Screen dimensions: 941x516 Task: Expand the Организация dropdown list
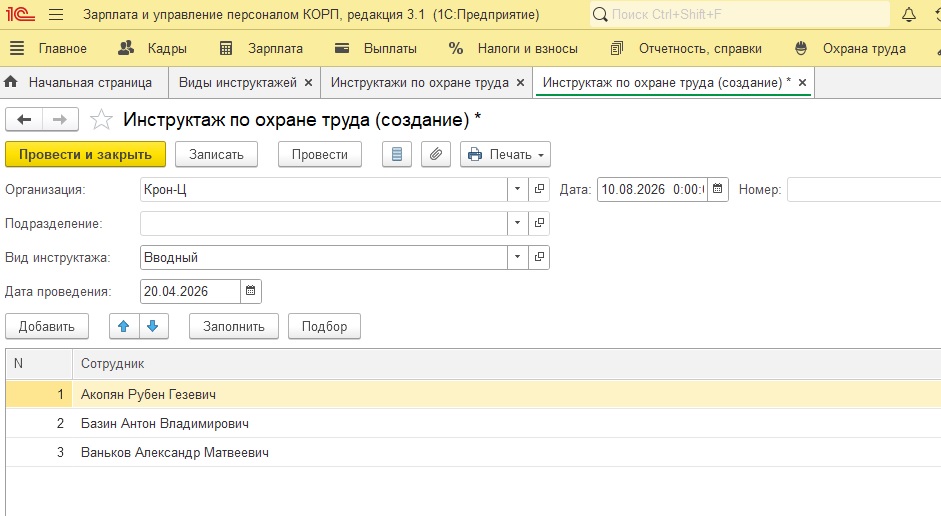tap(517, 190)
